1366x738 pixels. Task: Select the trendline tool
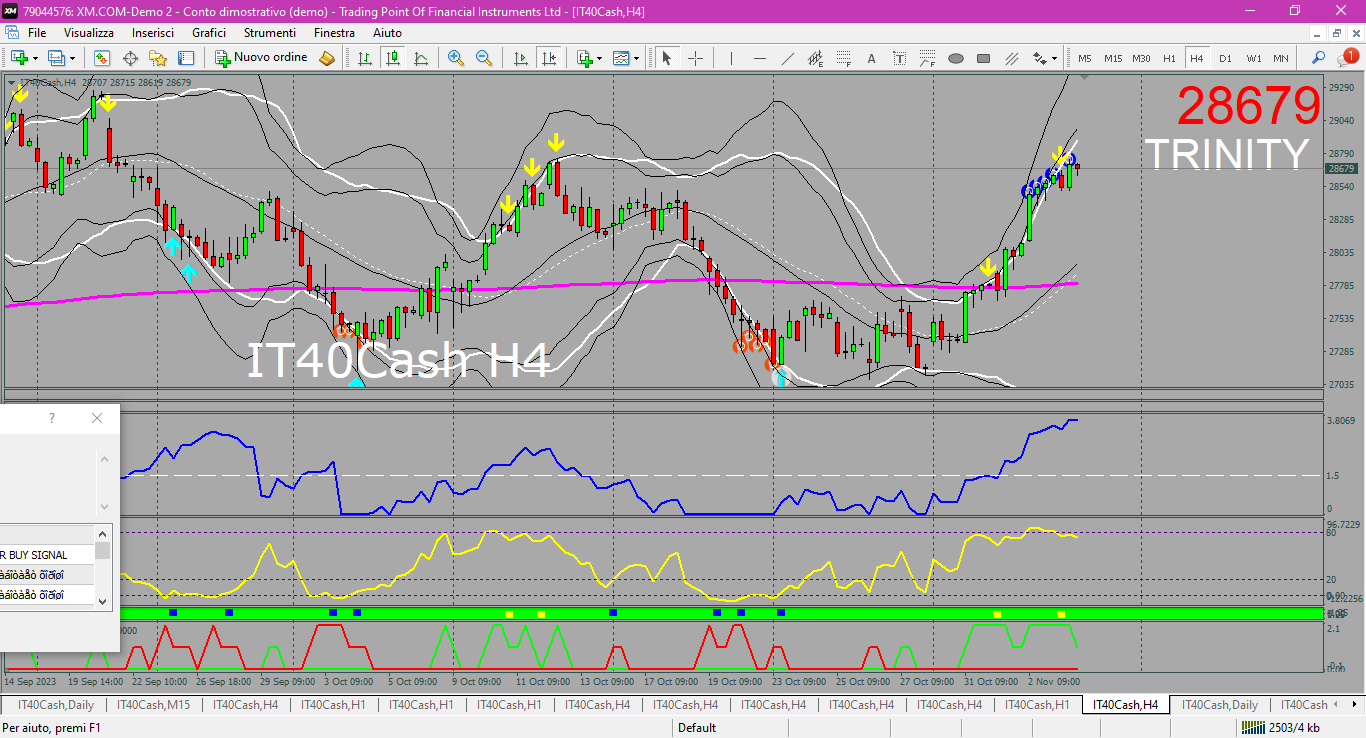pos(787,58)
